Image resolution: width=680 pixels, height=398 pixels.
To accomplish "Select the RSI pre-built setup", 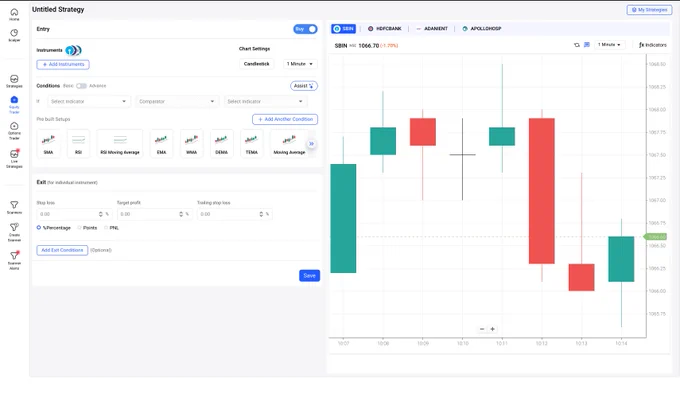I will pyautogui.click(x=78, y=144).
